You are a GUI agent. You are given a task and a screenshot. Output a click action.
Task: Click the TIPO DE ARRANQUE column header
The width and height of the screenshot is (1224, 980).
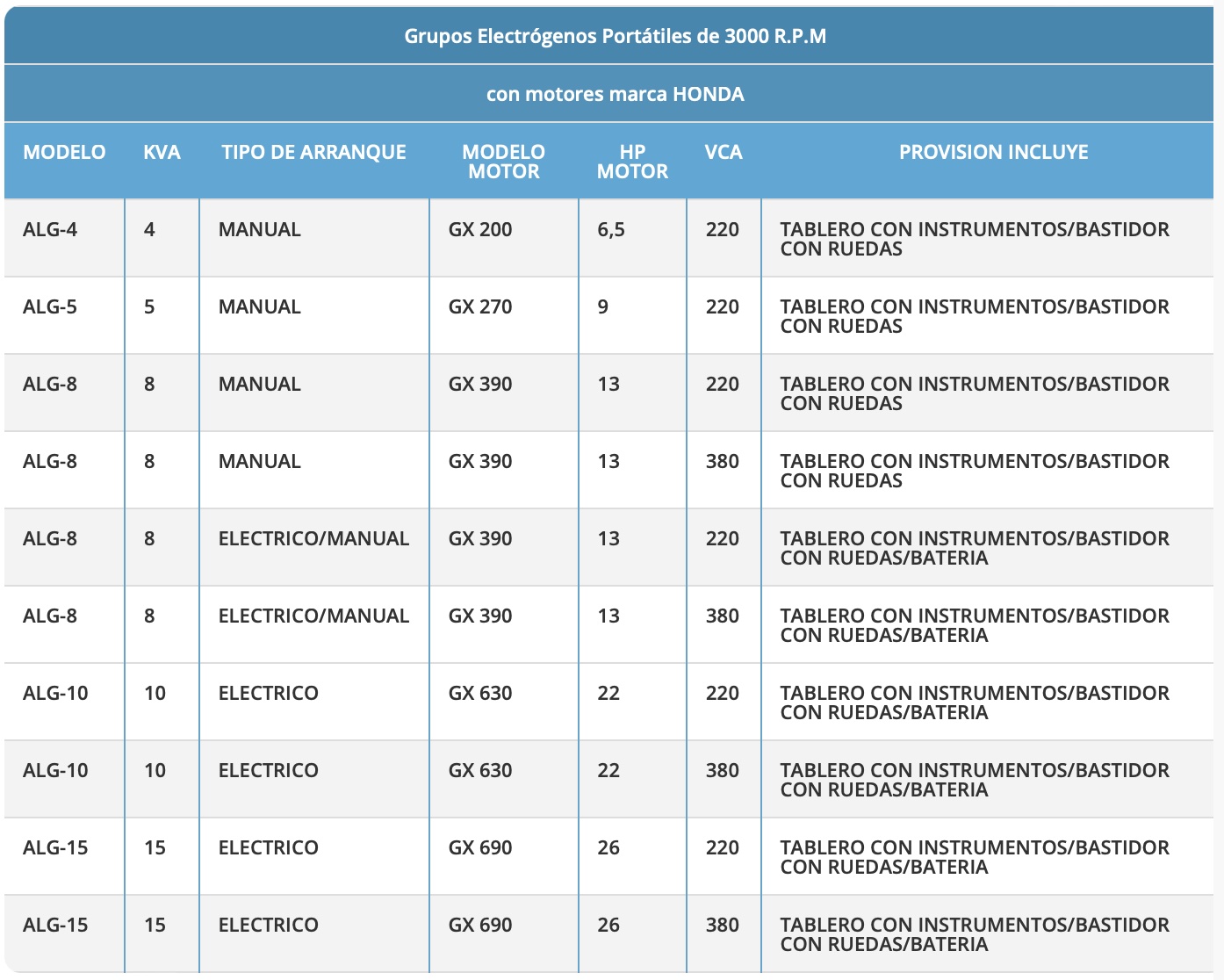[x=313, y=152]
